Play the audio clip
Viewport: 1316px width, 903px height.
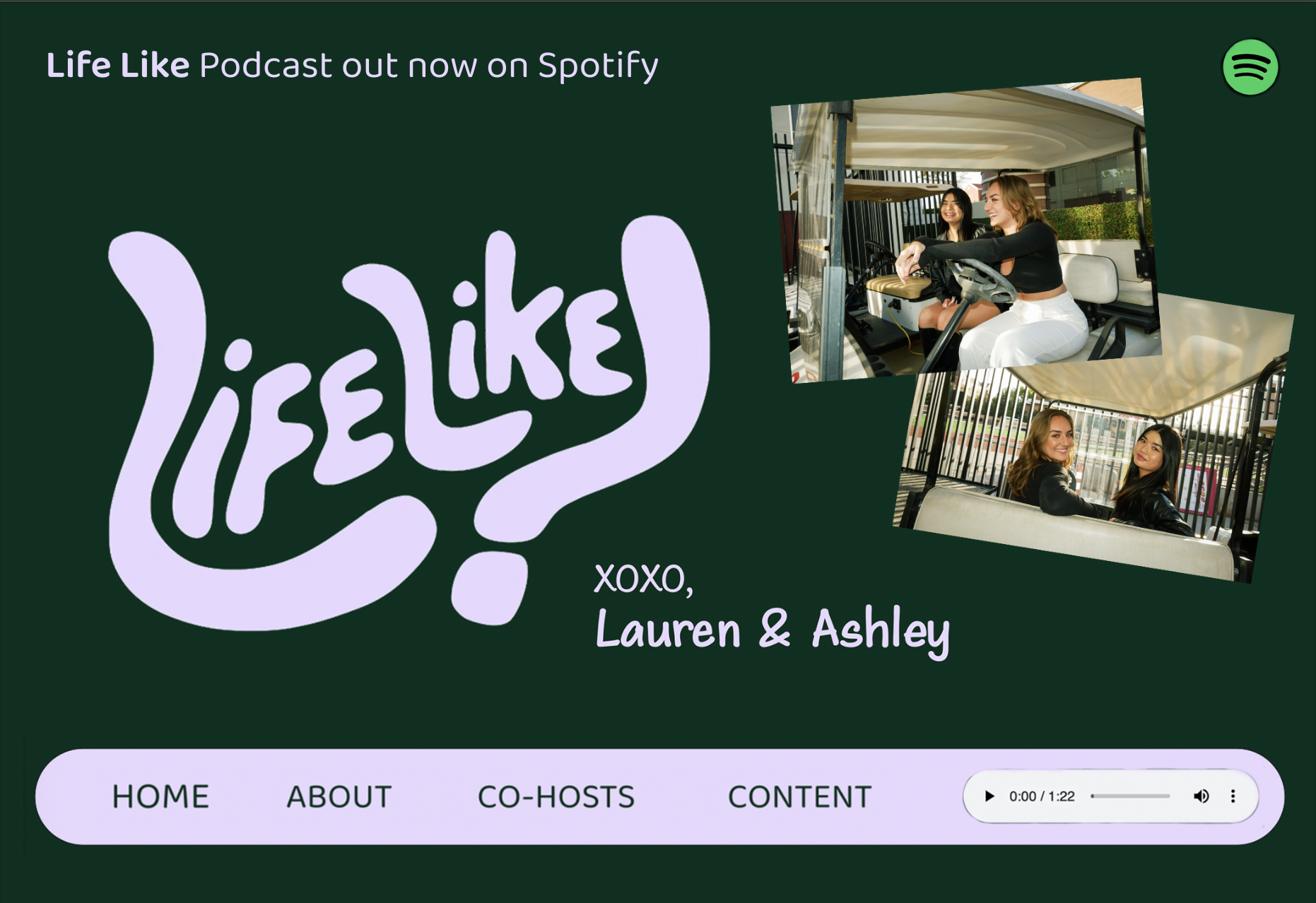pyautogui.click(x=989, y=796)
